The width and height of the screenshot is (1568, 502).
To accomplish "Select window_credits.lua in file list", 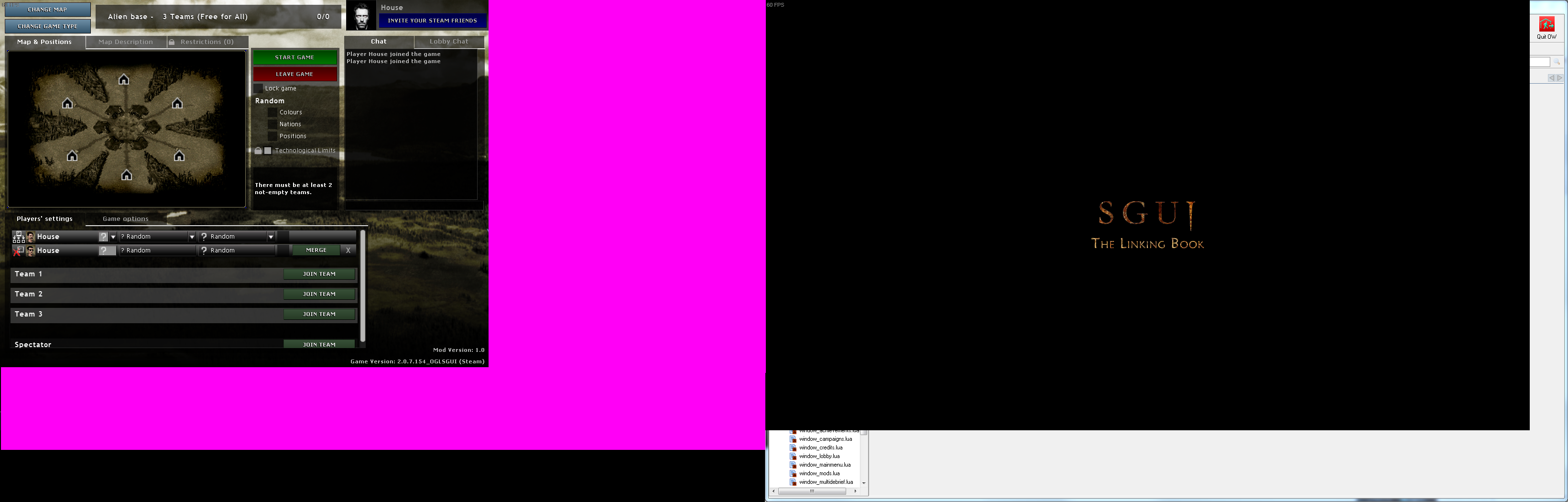I will pyautogui.click(x=820, y=447).
